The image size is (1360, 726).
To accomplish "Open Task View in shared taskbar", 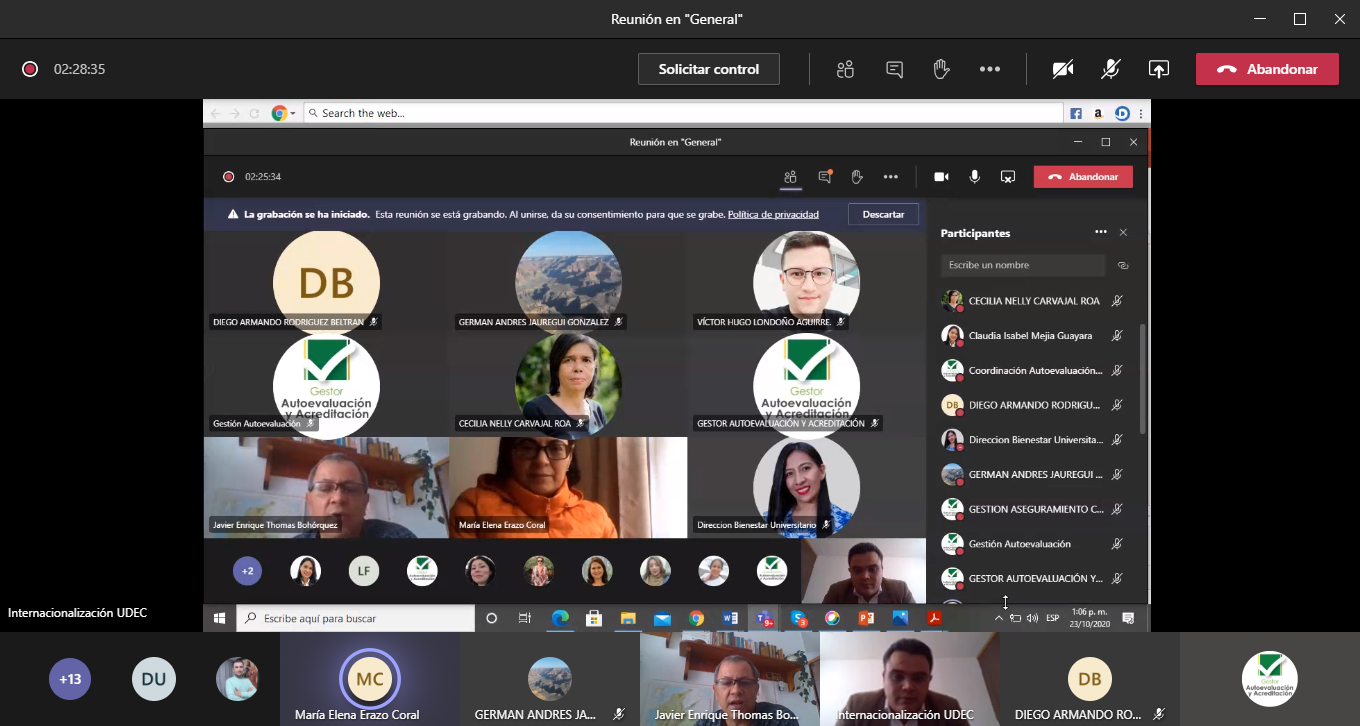I will pos(525,618).
